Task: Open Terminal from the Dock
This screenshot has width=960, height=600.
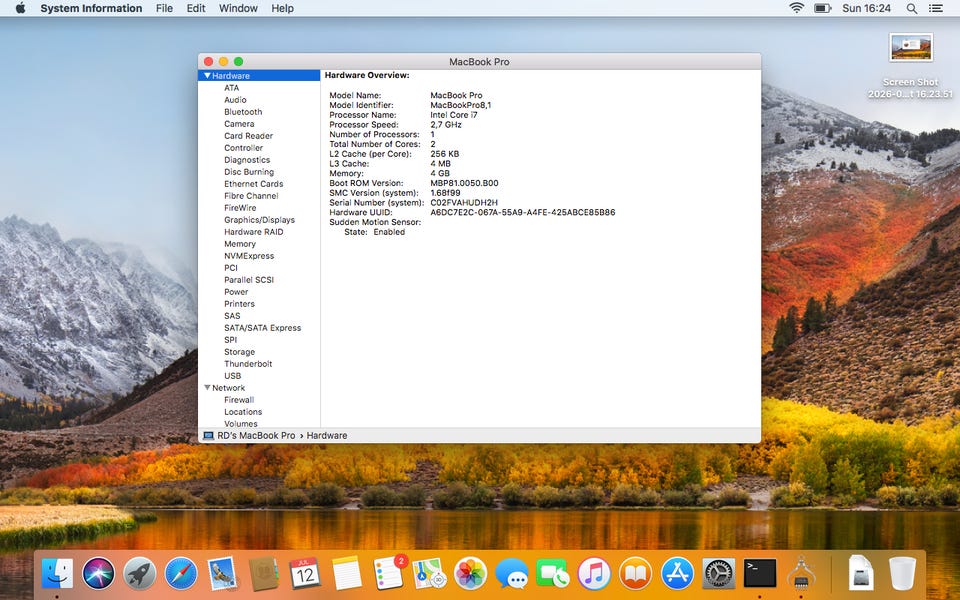Action: click(x=760, y=574)
